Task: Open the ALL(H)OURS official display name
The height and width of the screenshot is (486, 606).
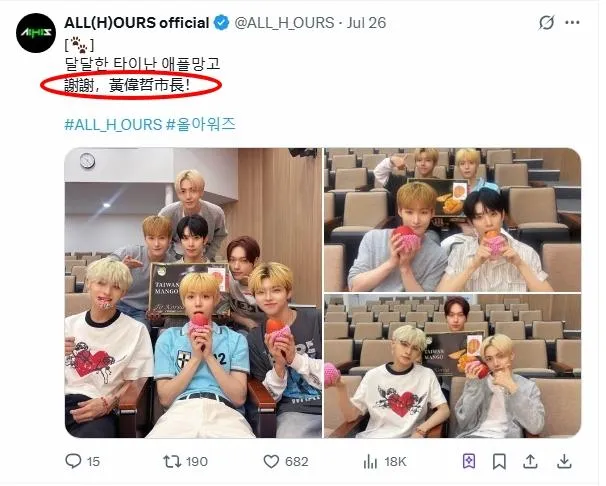Action: click(x=136, y=23)
